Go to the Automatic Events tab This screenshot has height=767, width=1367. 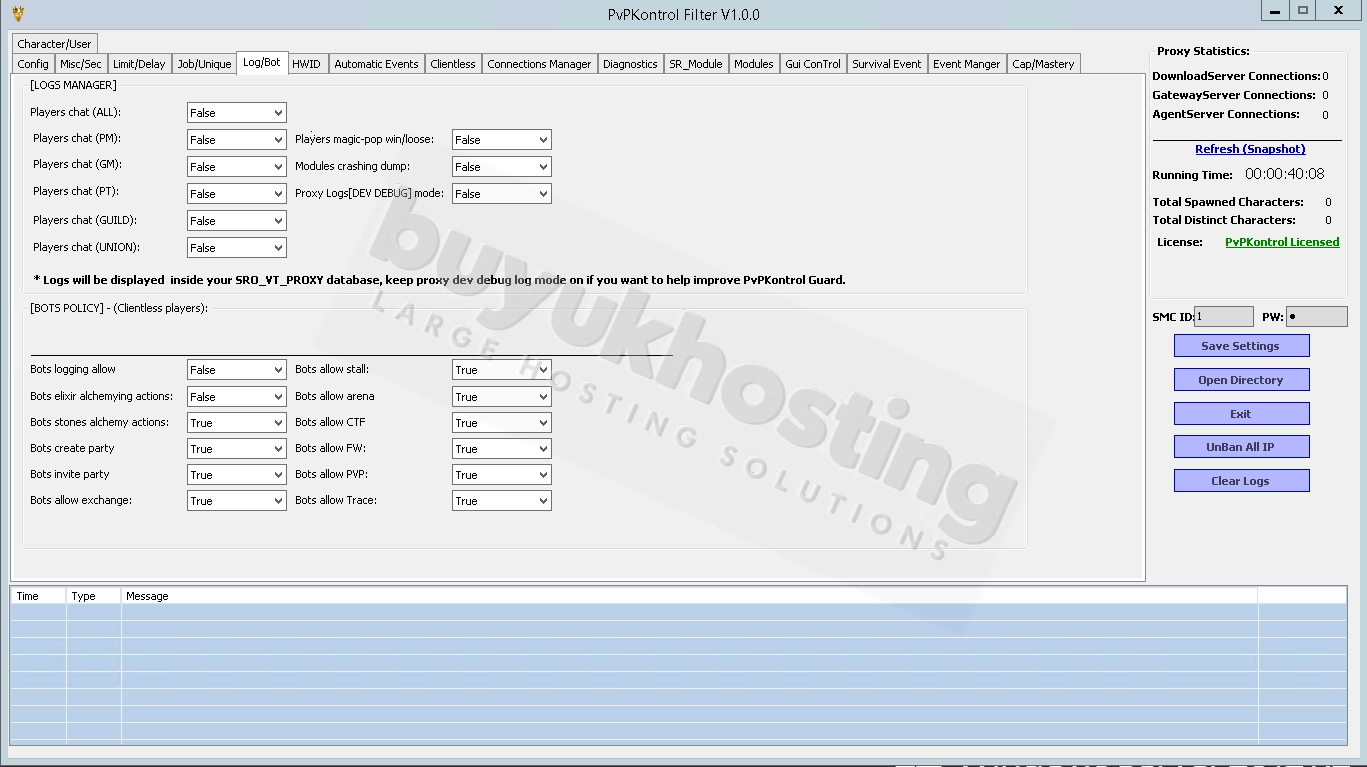click(x=376, y=64)
